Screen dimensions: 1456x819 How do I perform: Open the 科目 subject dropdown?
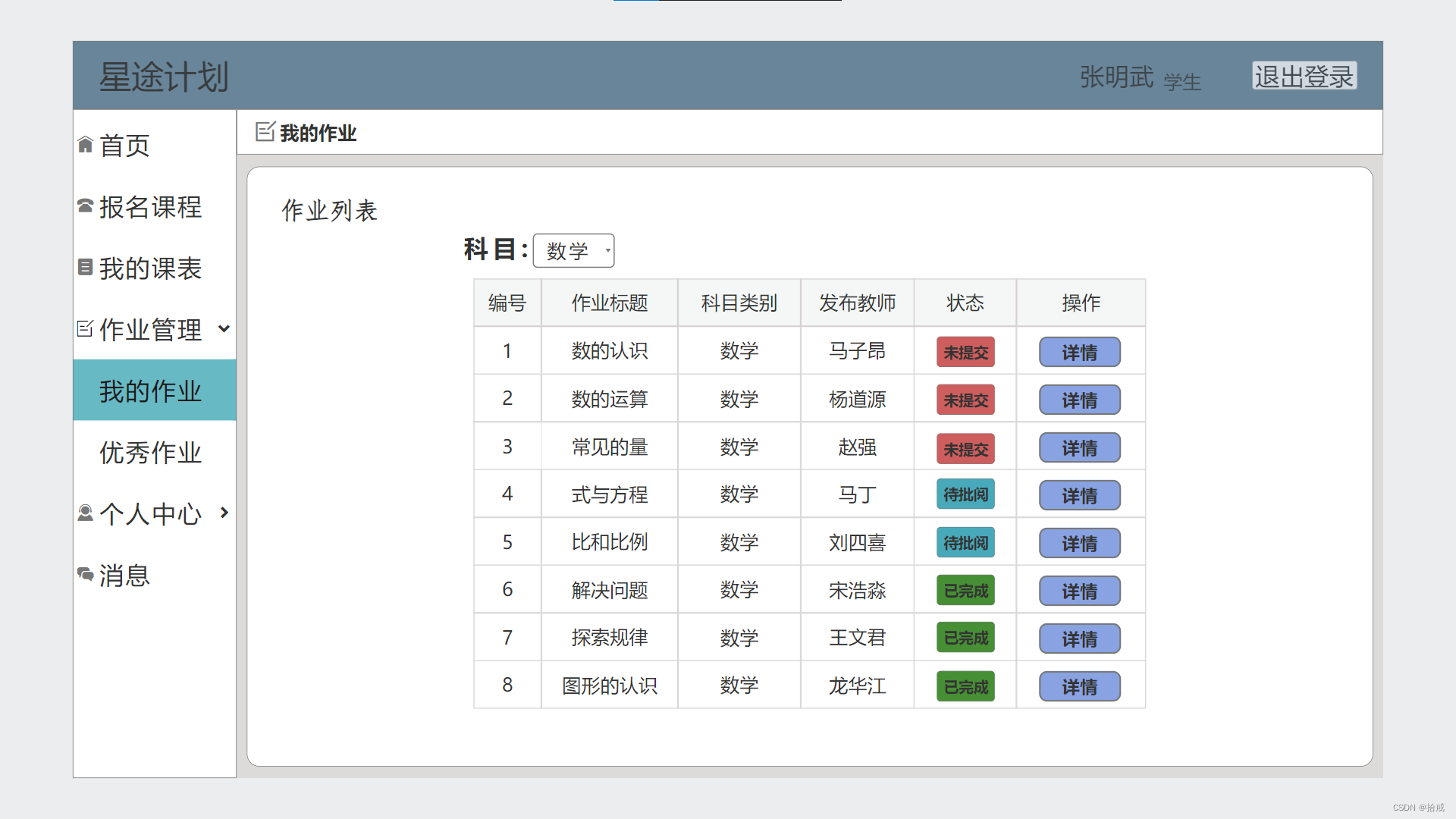click(573, 250)
